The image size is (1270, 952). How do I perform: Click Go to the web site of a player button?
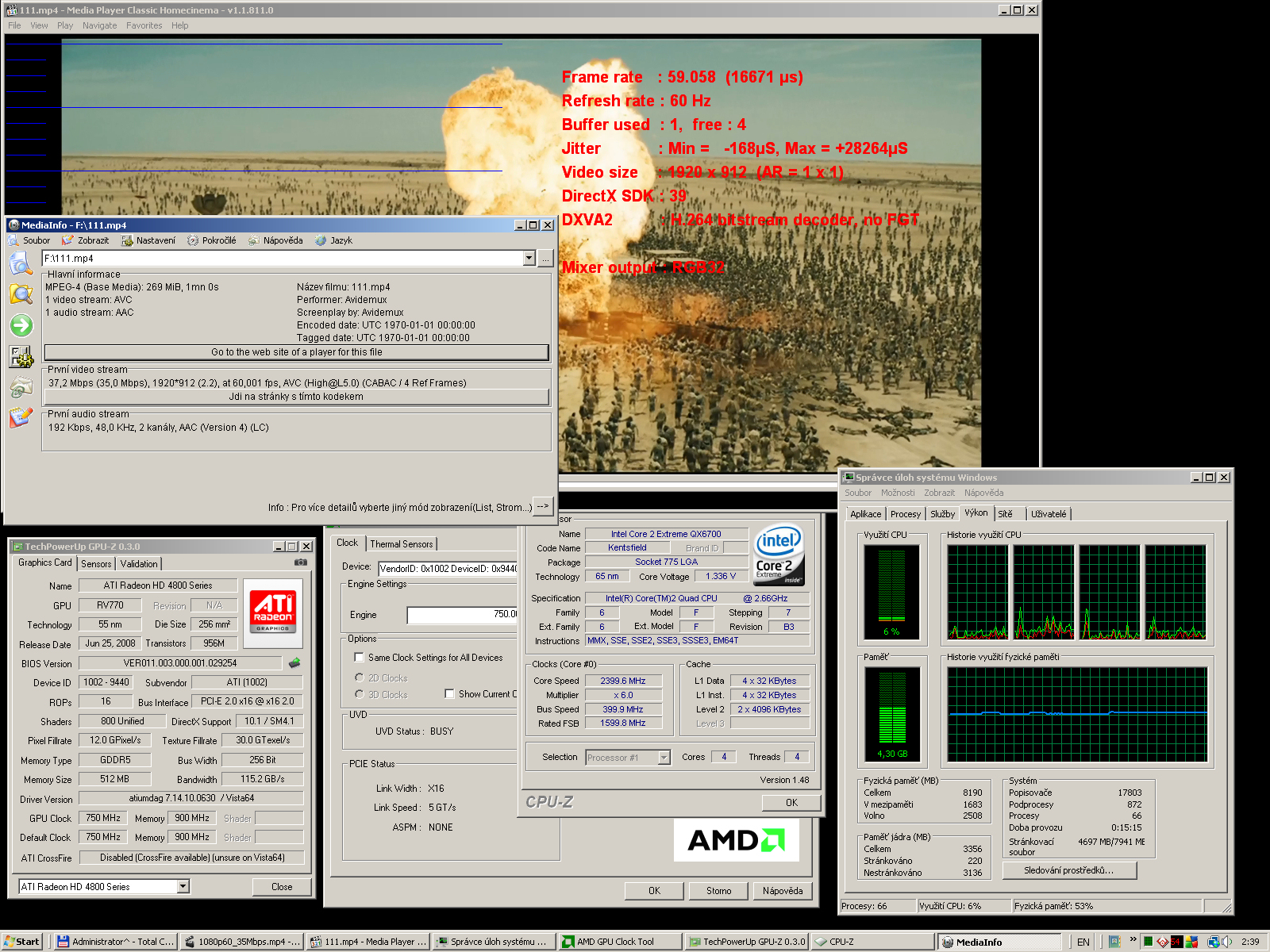(297, 352)
